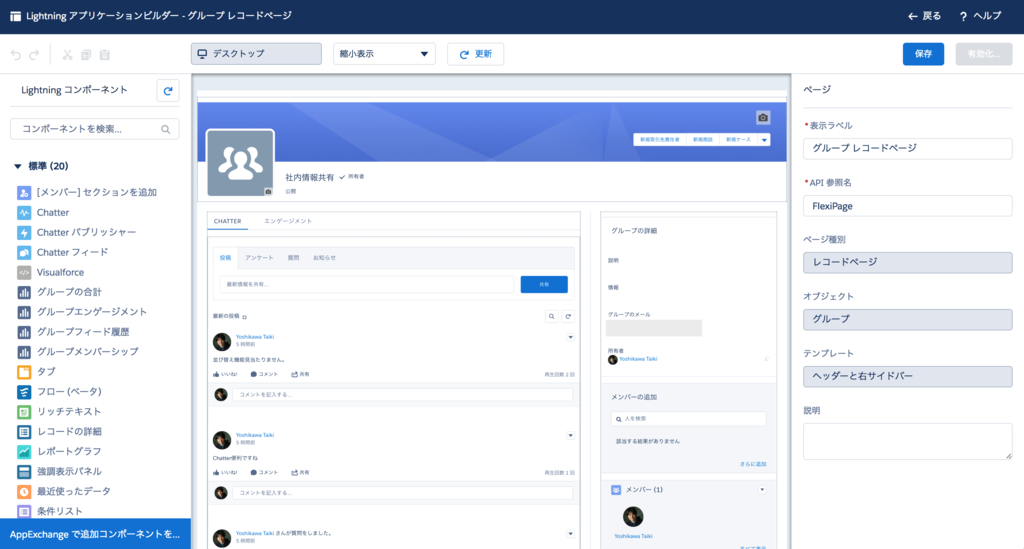Image resolution: width=1024 pixels, height=549 pixels.
Task: Click the 更新 refresh button
Action: coord(475,54)
